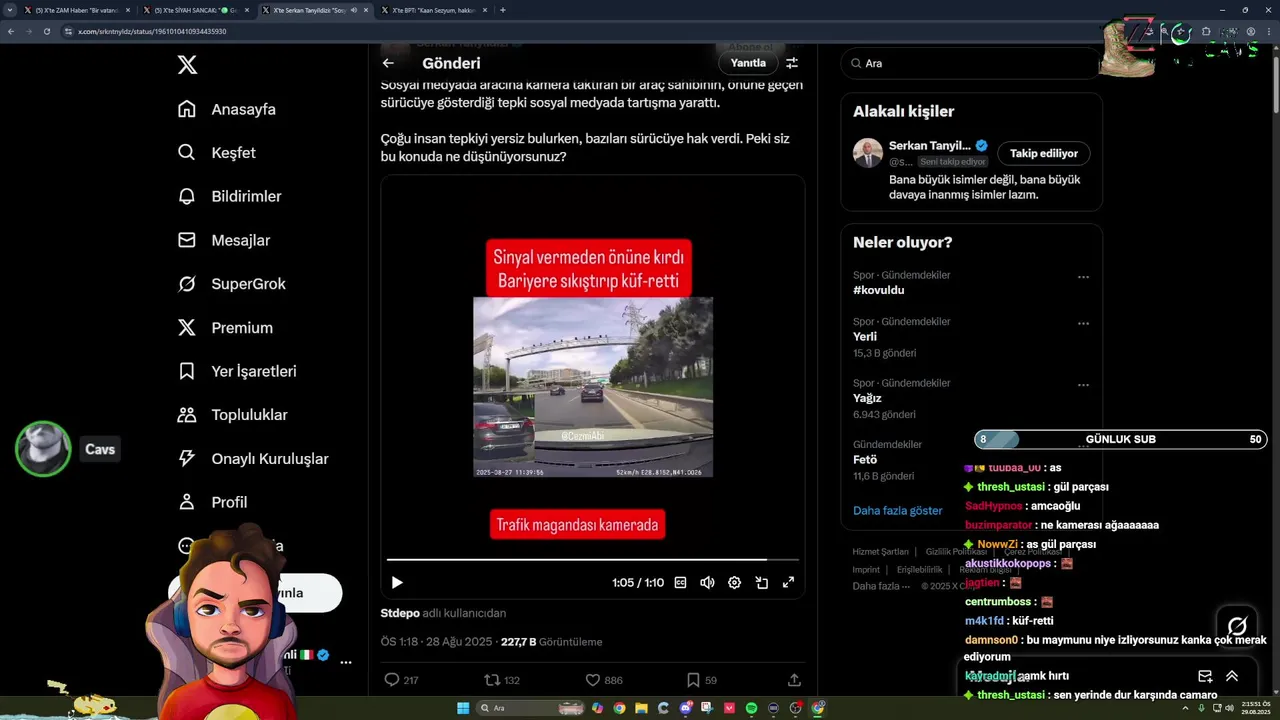
Task: Open Hizmet Şartları footer link
Action: 880,552
